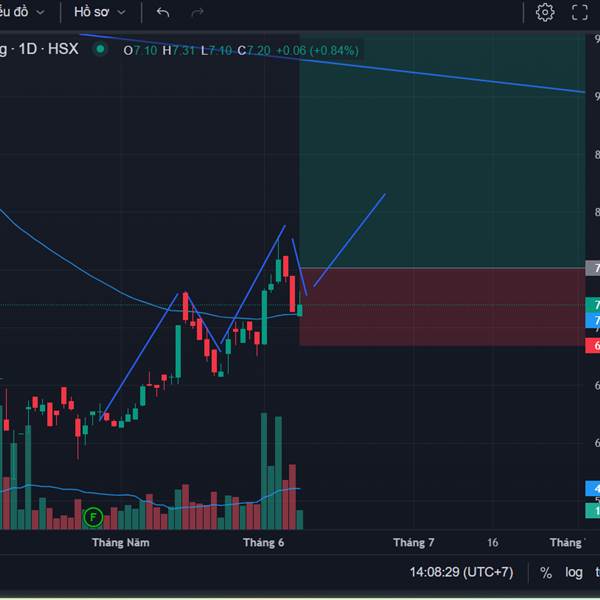Click the Tháng Năm time axis label

[121, 543]
